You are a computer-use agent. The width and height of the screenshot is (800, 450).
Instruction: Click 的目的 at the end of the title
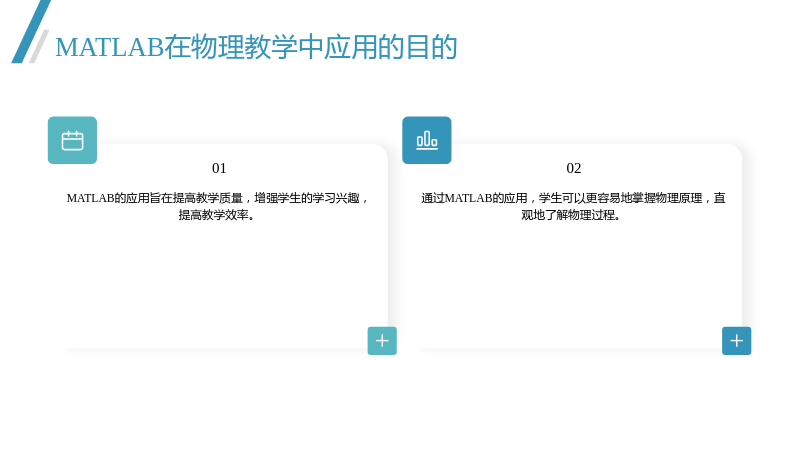[x=417, y=47]
